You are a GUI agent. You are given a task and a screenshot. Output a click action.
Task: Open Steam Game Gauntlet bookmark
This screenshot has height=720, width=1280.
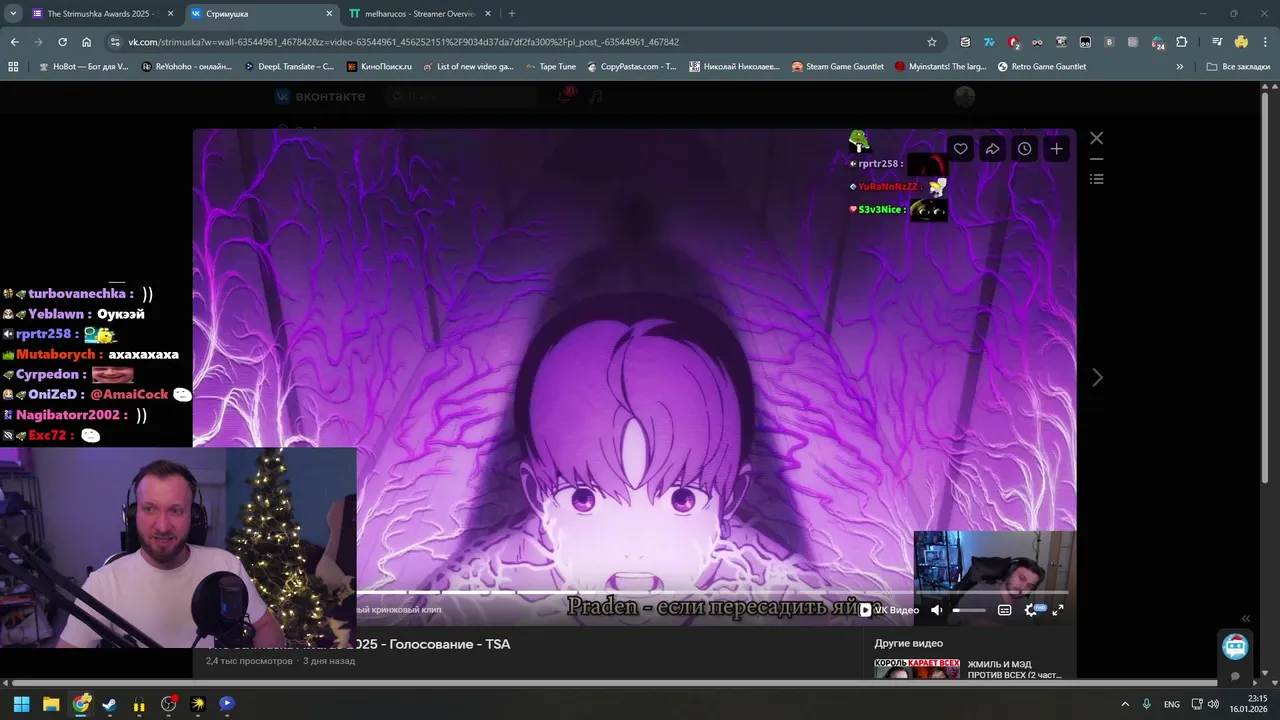click(x=837, y=67)
